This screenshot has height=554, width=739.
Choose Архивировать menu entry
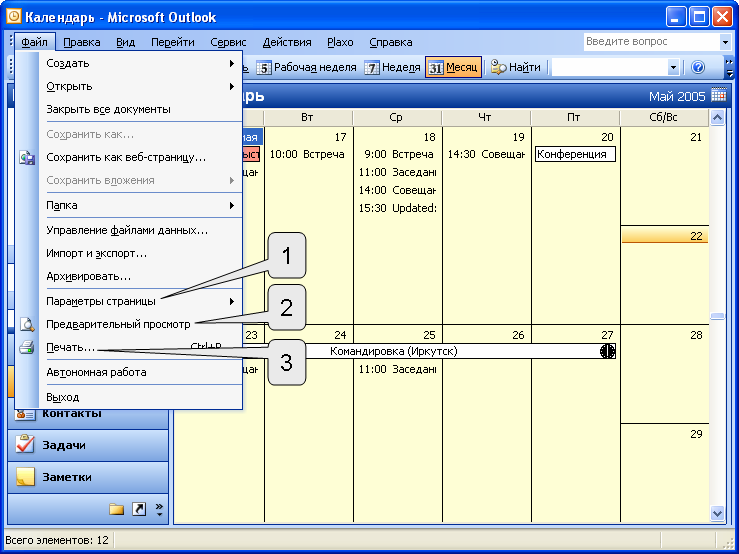click(140, 276)
